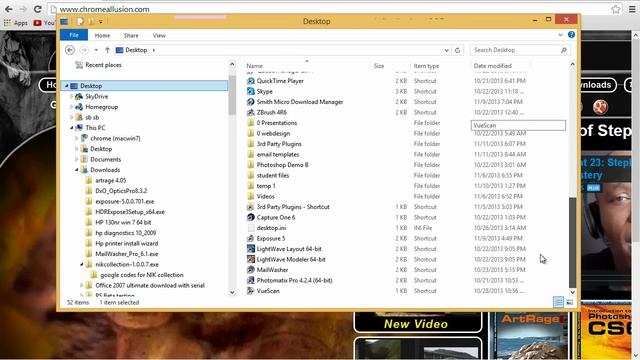Click Desktop breadcrumb in address bar
This screenshot has height=360, width=640.
(136, 50)
